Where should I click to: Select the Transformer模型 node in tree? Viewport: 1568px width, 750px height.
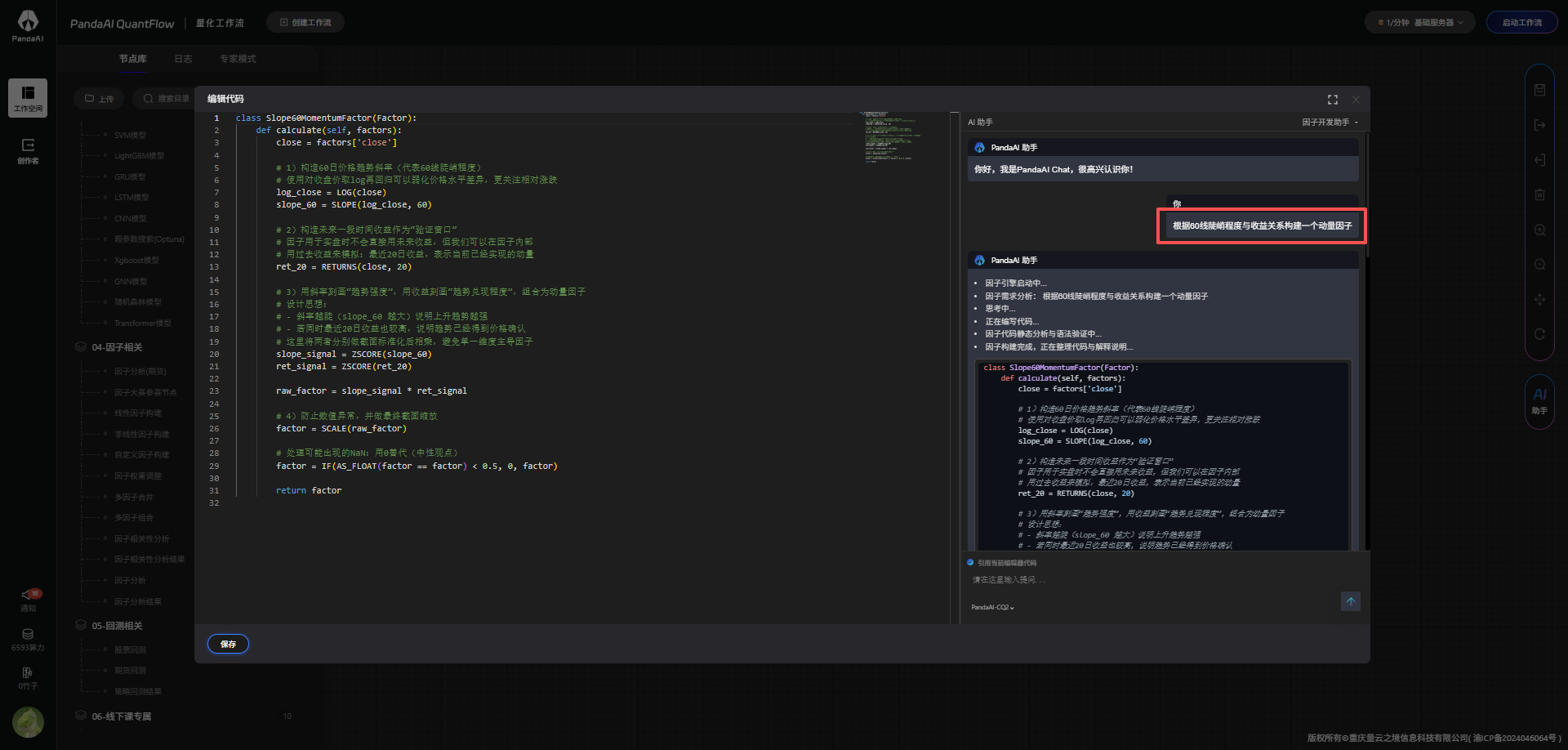click(143, 324)
